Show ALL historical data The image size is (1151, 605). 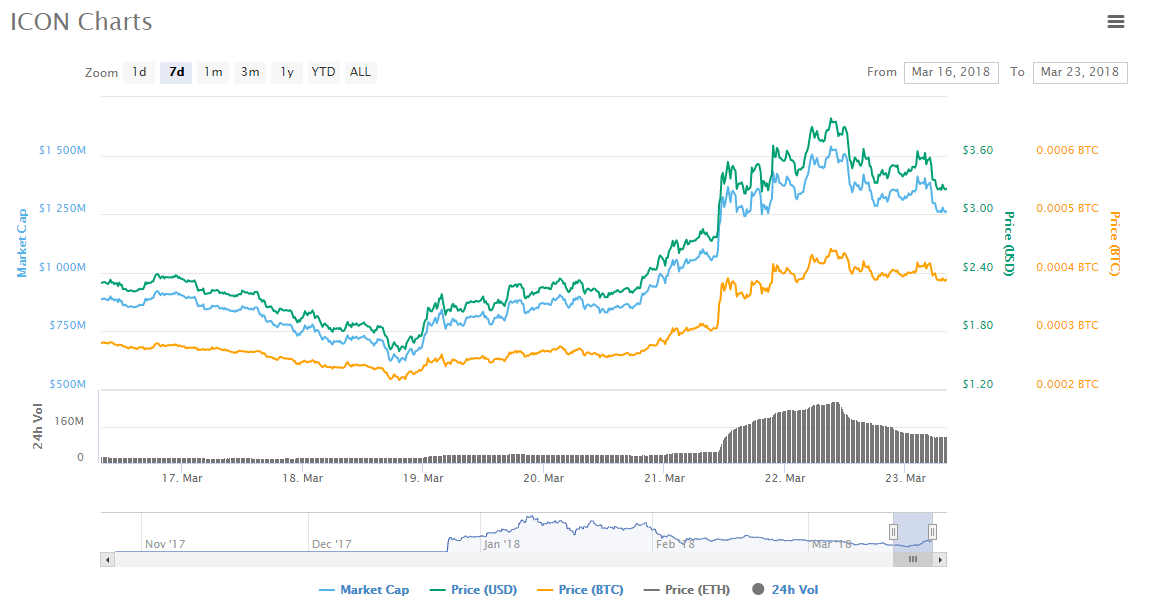(360, 72)
